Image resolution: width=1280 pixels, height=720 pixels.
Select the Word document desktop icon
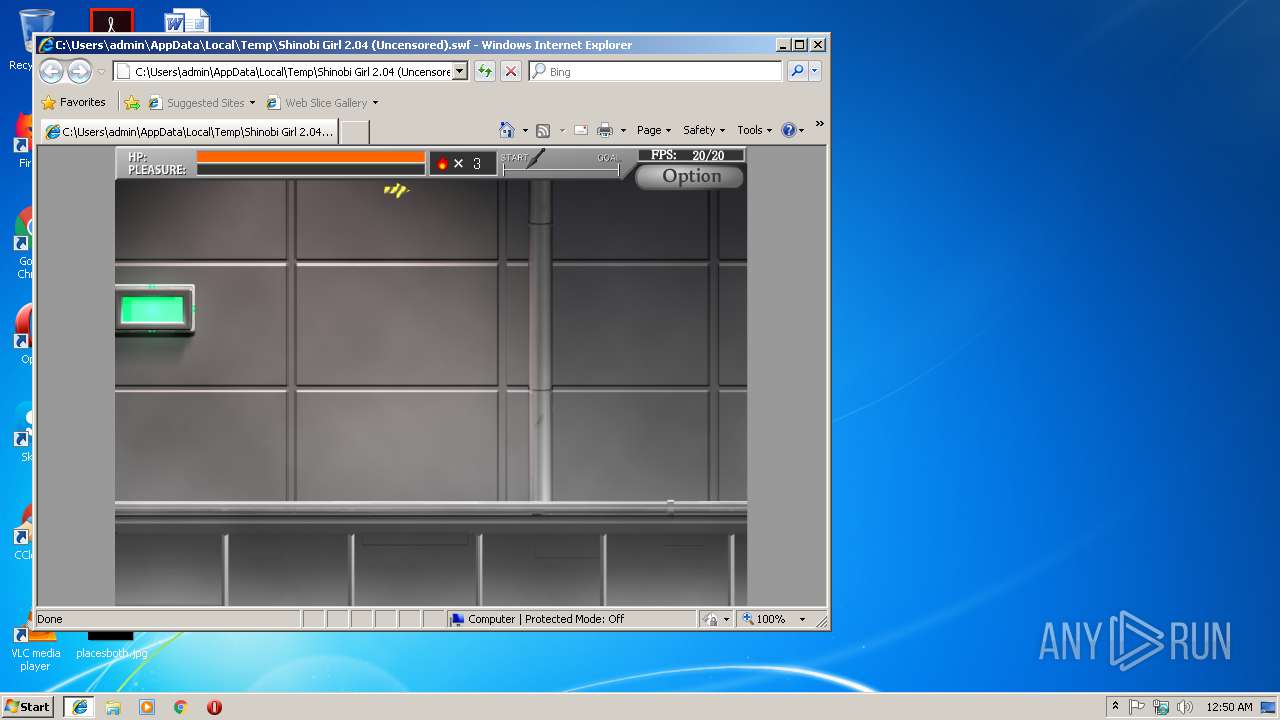(x=186, y=21)
